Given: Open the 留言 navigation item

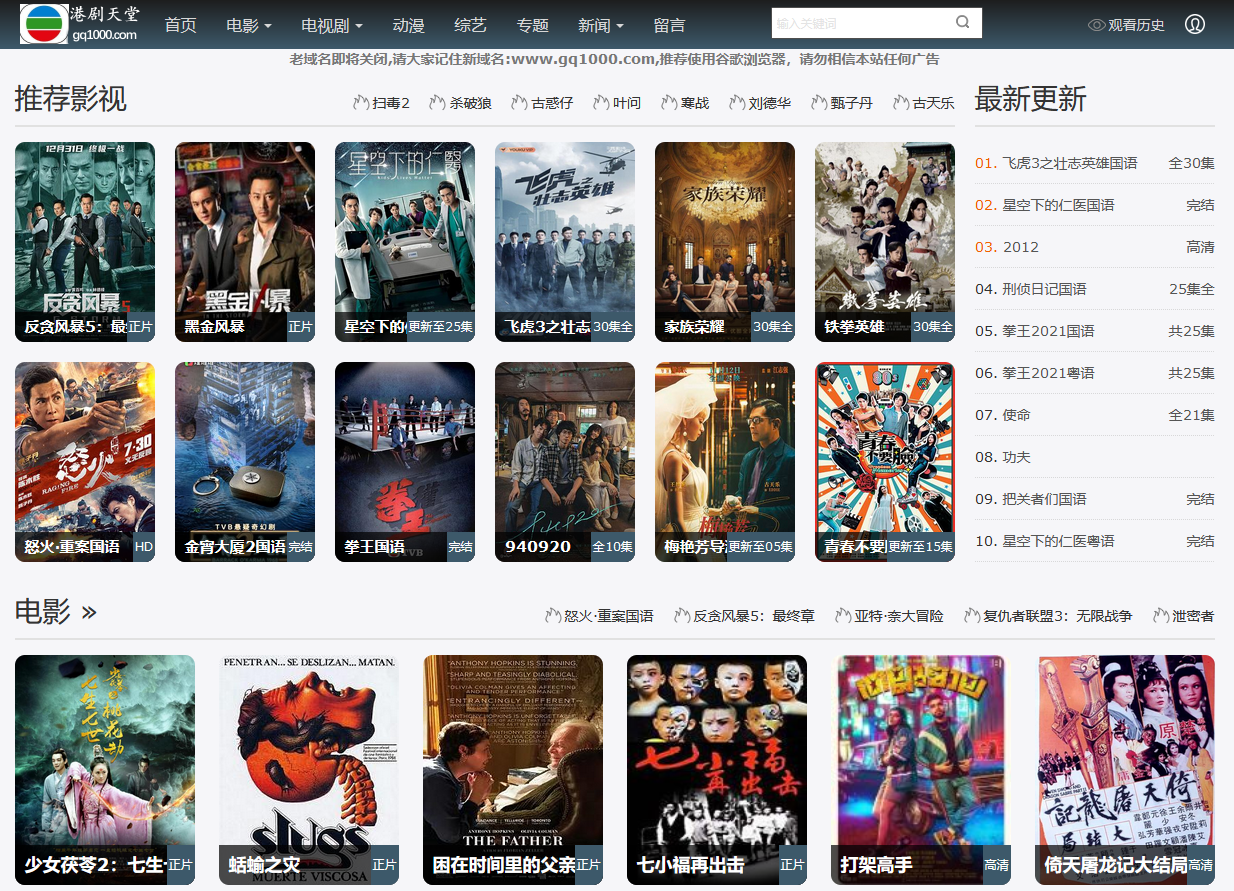Looking at the screenshot, I should [x=670, y=25].
